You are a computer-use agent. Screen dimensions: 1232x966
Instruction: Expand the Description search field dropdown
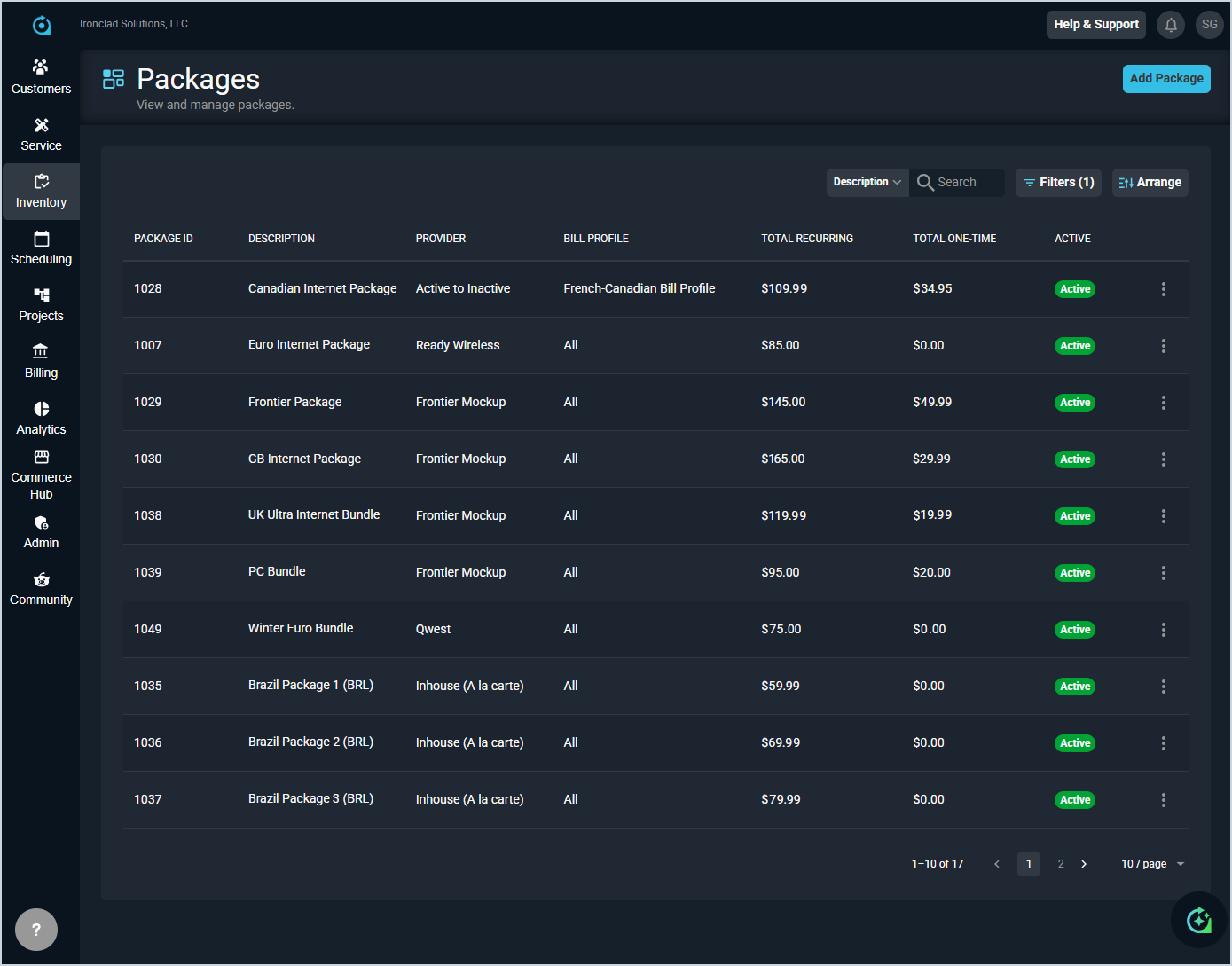[867, 182]
